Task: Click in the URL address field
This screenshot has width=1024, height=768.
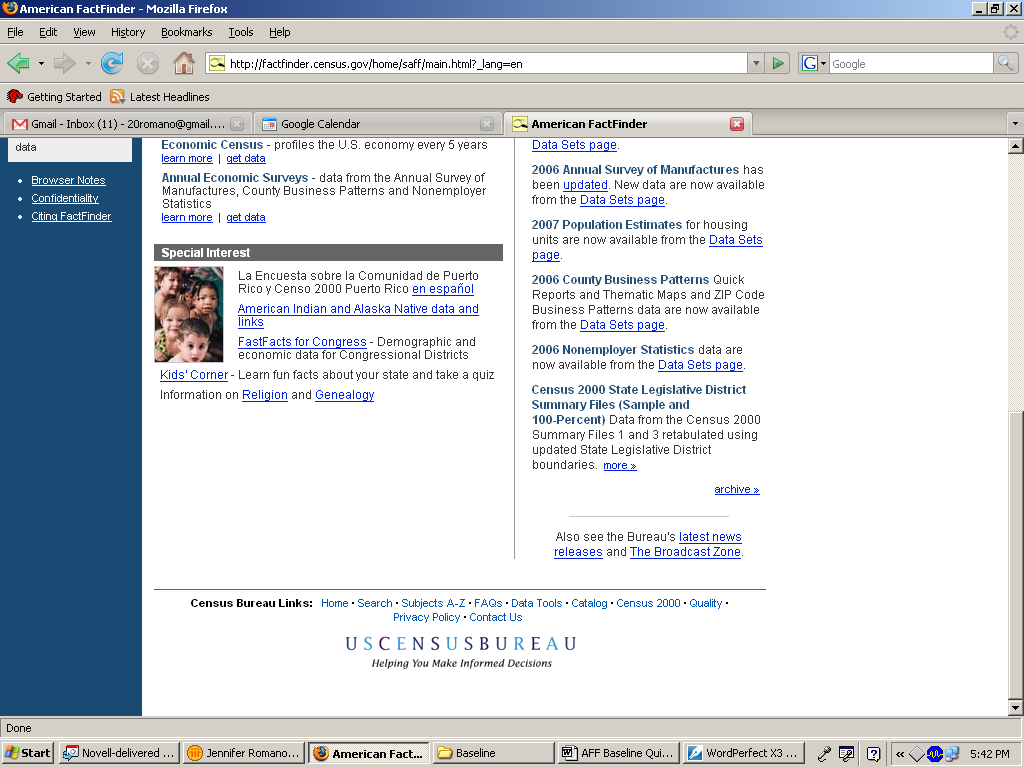Action: click(x=487, y=63)
